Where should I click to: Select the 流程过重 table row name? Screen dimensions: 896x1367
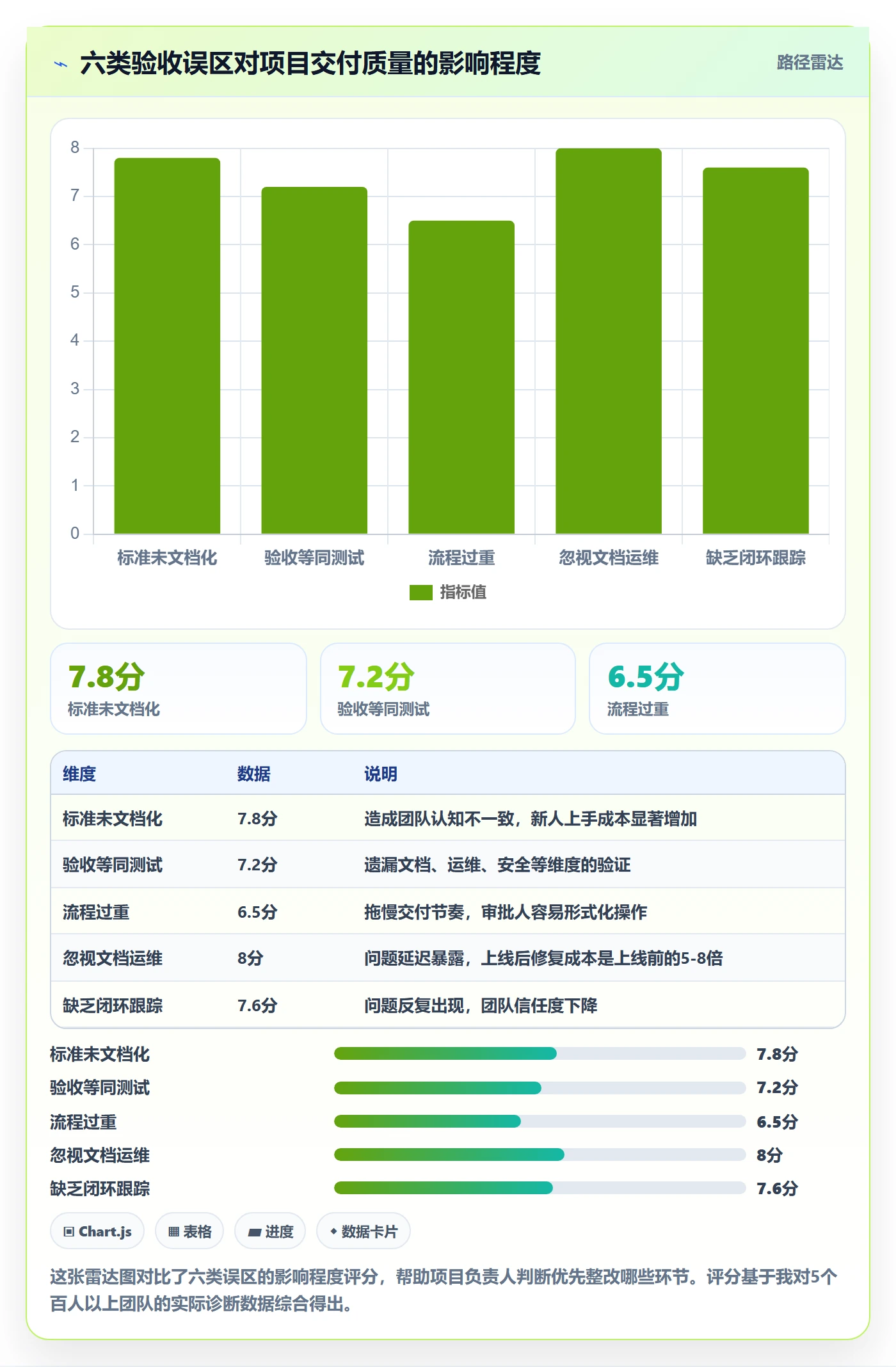coord(96,912)
